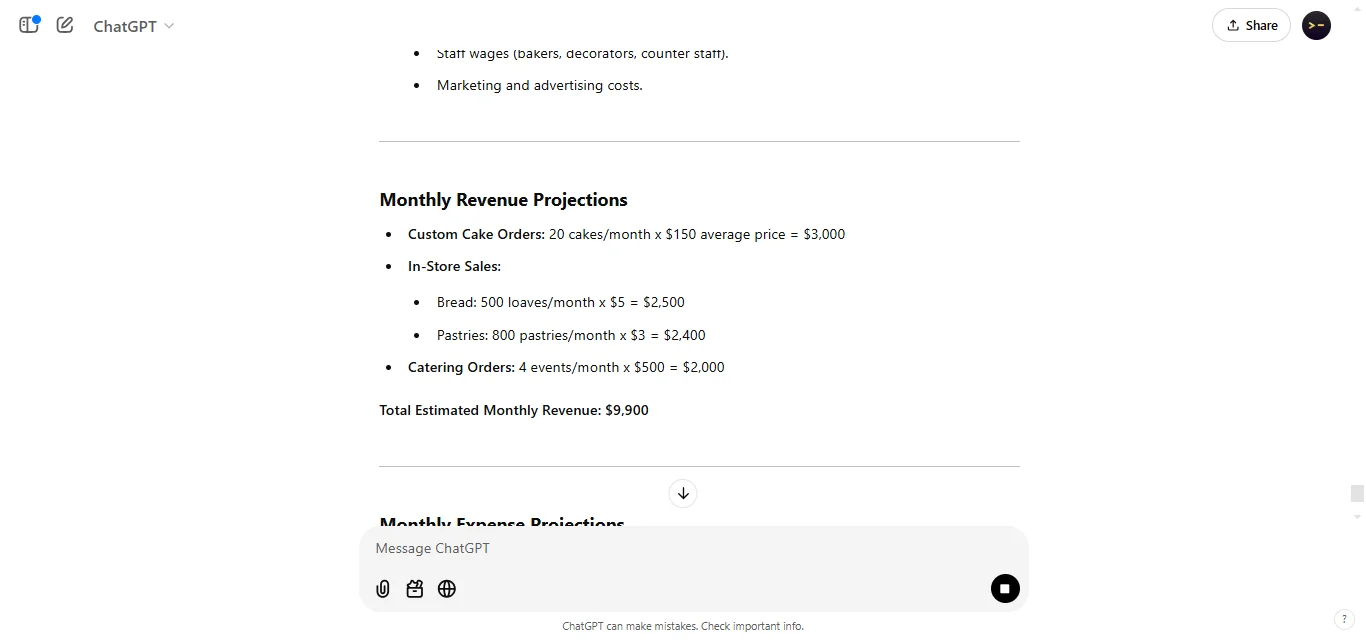This screenshot has width=1366, height=641.
Task: Open the apps/tools box icon in composer
Action: click(x=414, y=589)
